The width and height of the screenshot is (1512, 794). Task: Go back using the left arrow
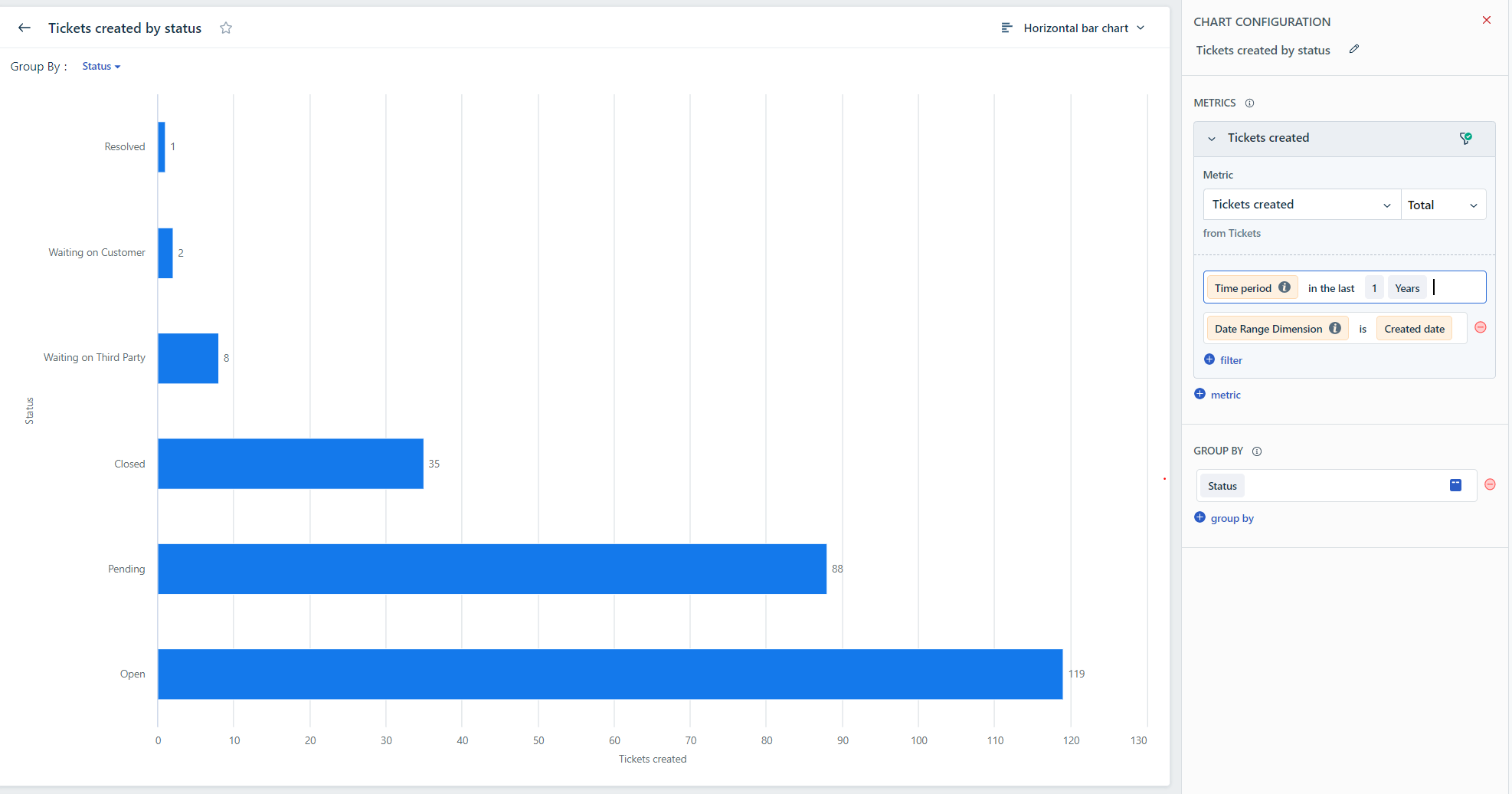point(25,28)
